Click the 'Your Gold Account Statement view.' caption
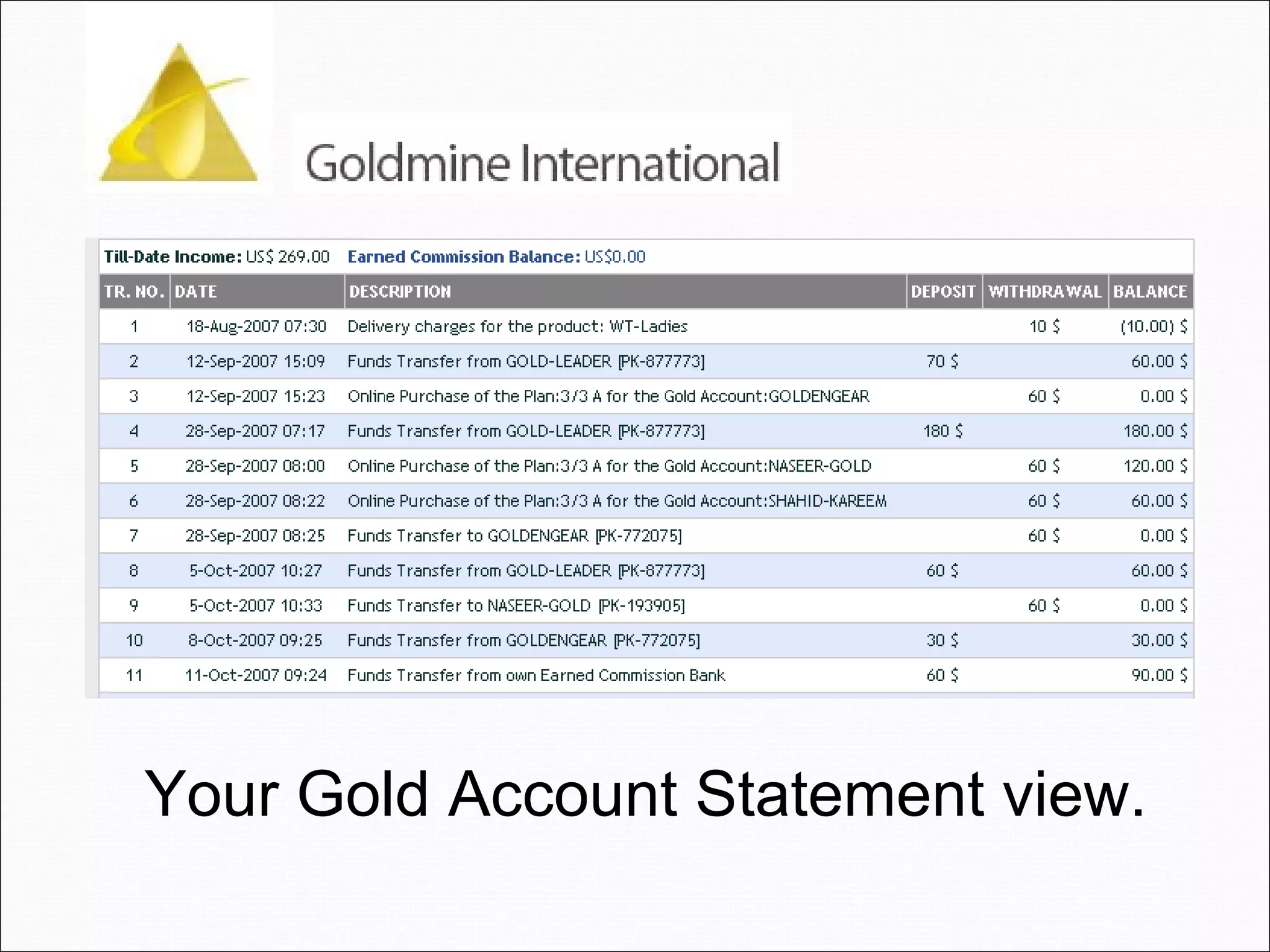 644,795
